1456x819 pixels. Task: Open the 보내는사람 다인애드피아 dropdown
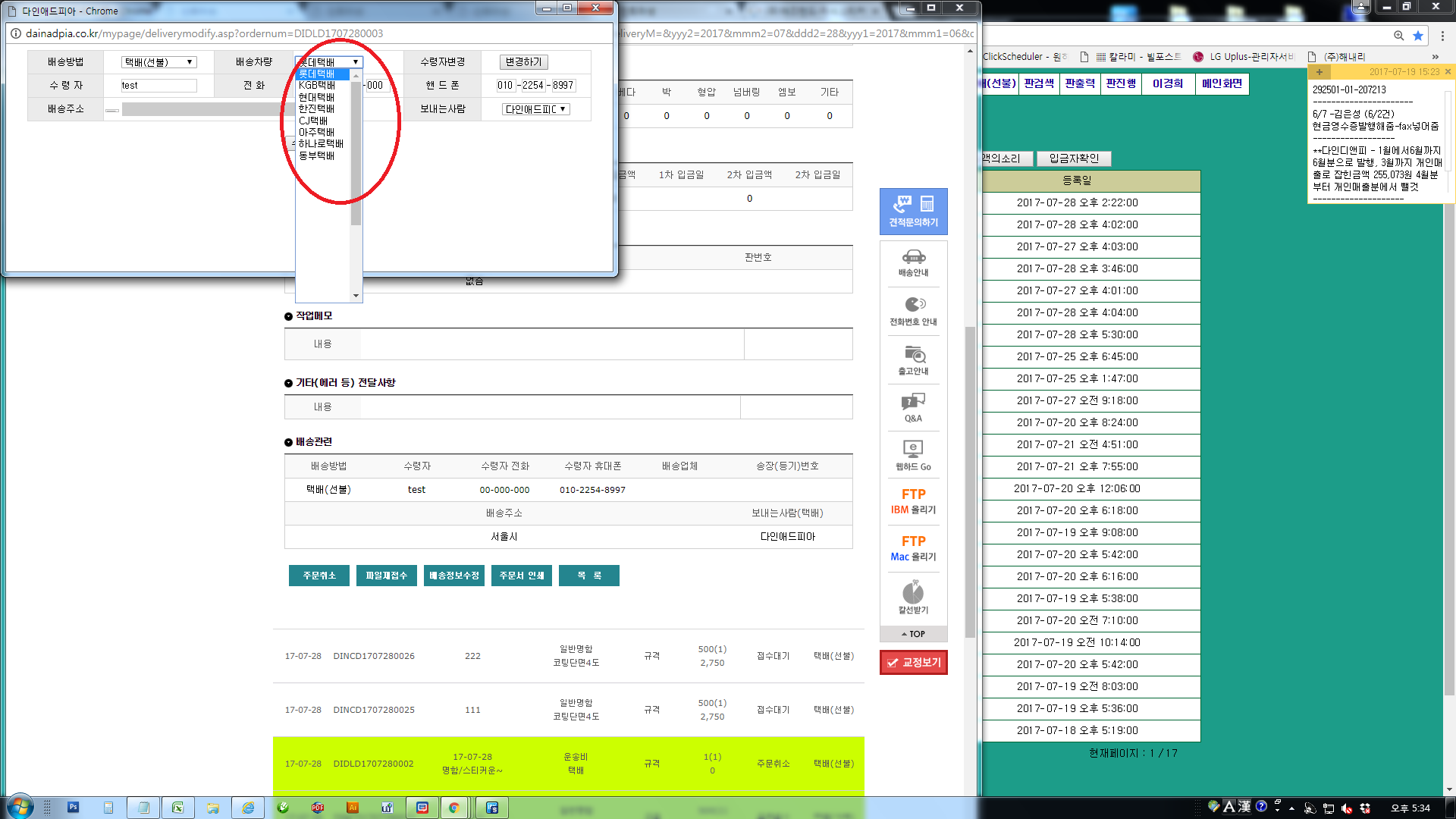coord(535,109)
